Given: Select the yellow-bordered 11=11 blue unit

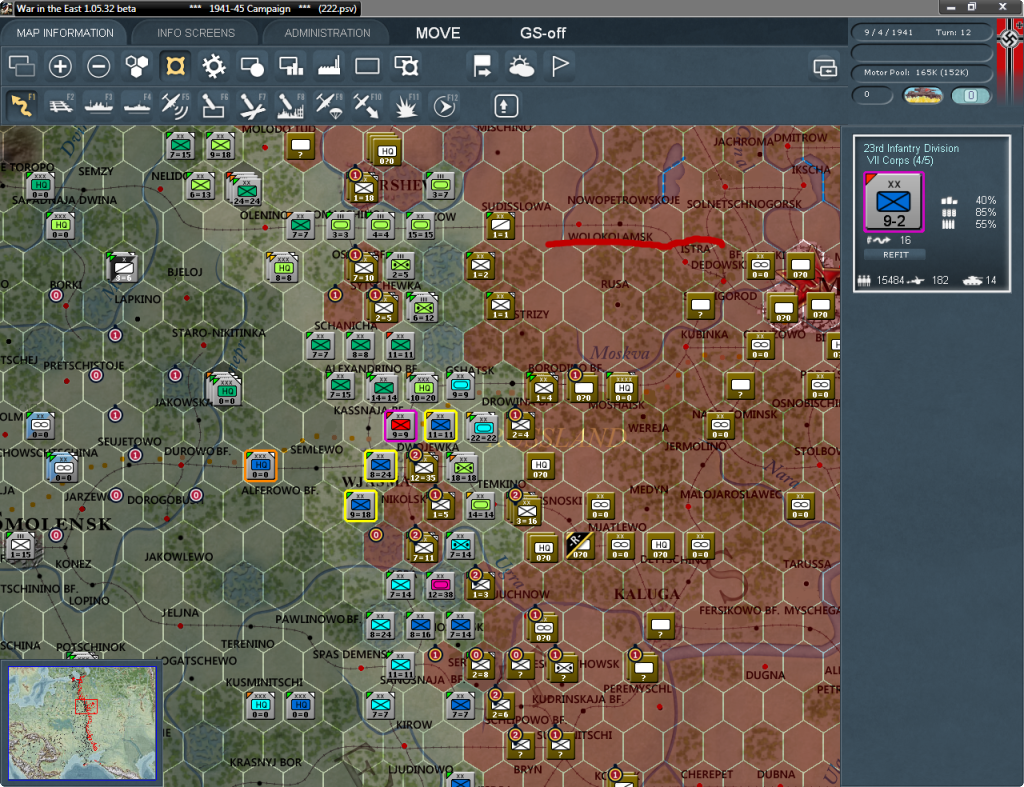Looking at the screenshot, I should click(x=441, y=426).
